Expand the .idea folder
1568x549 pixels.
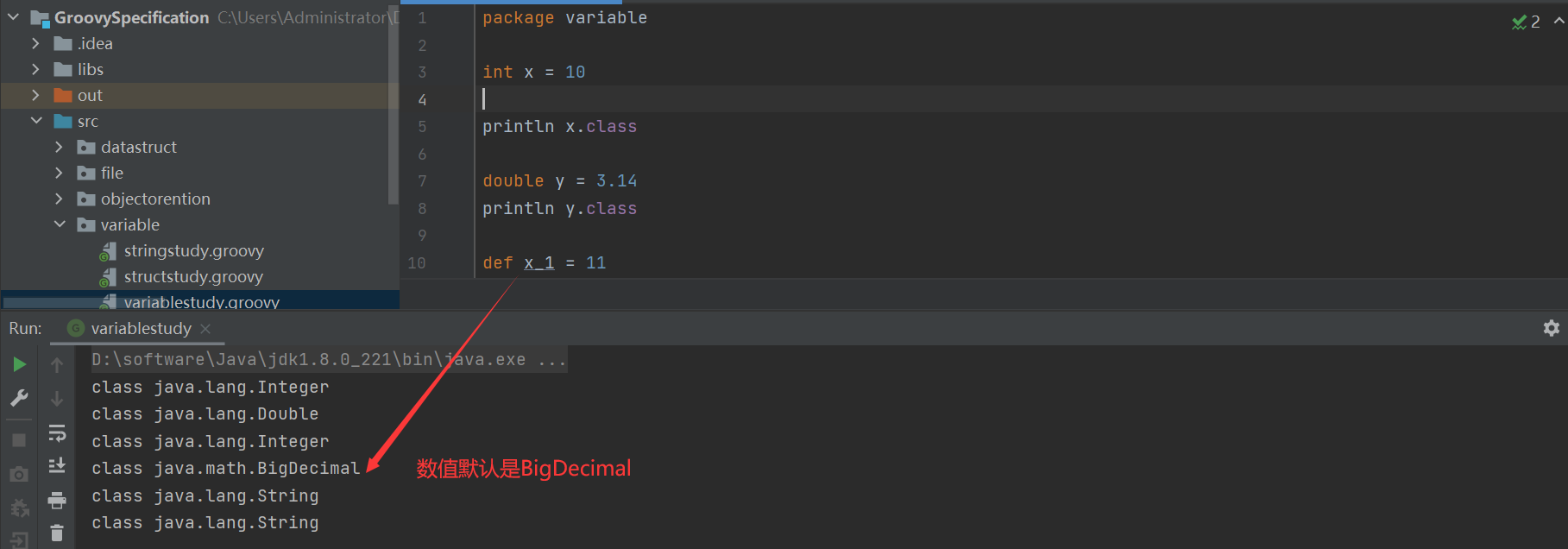(x=35, y=43)
